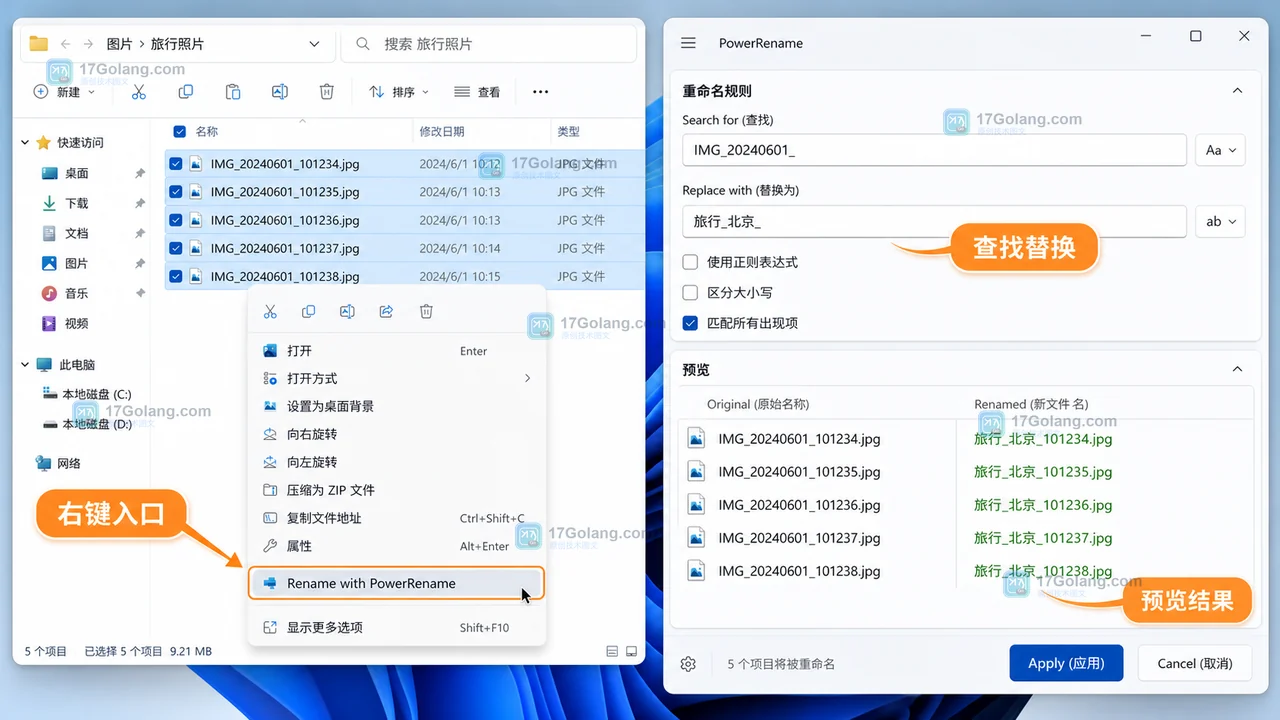The height and width of the screenshot is (720, 1280).
Task: Click the Search for input field
Action: 934,150
